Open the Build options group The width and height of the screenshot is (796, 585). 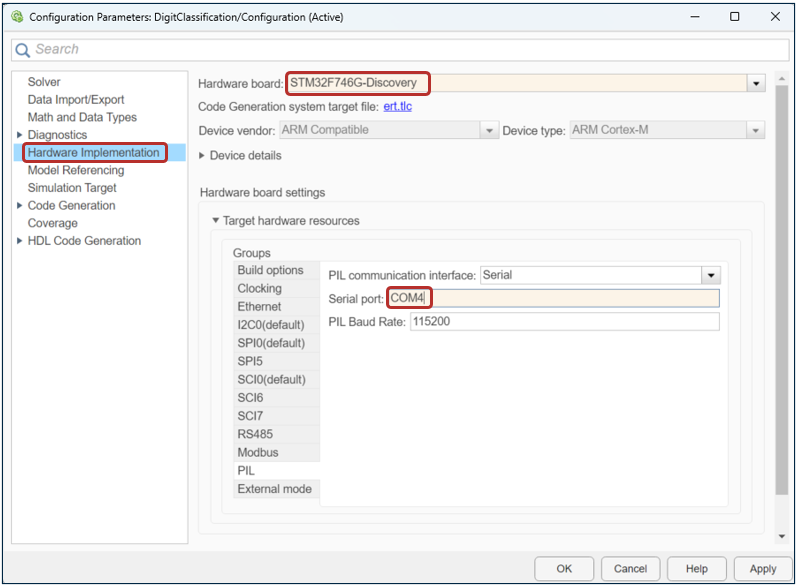[270, 271]
